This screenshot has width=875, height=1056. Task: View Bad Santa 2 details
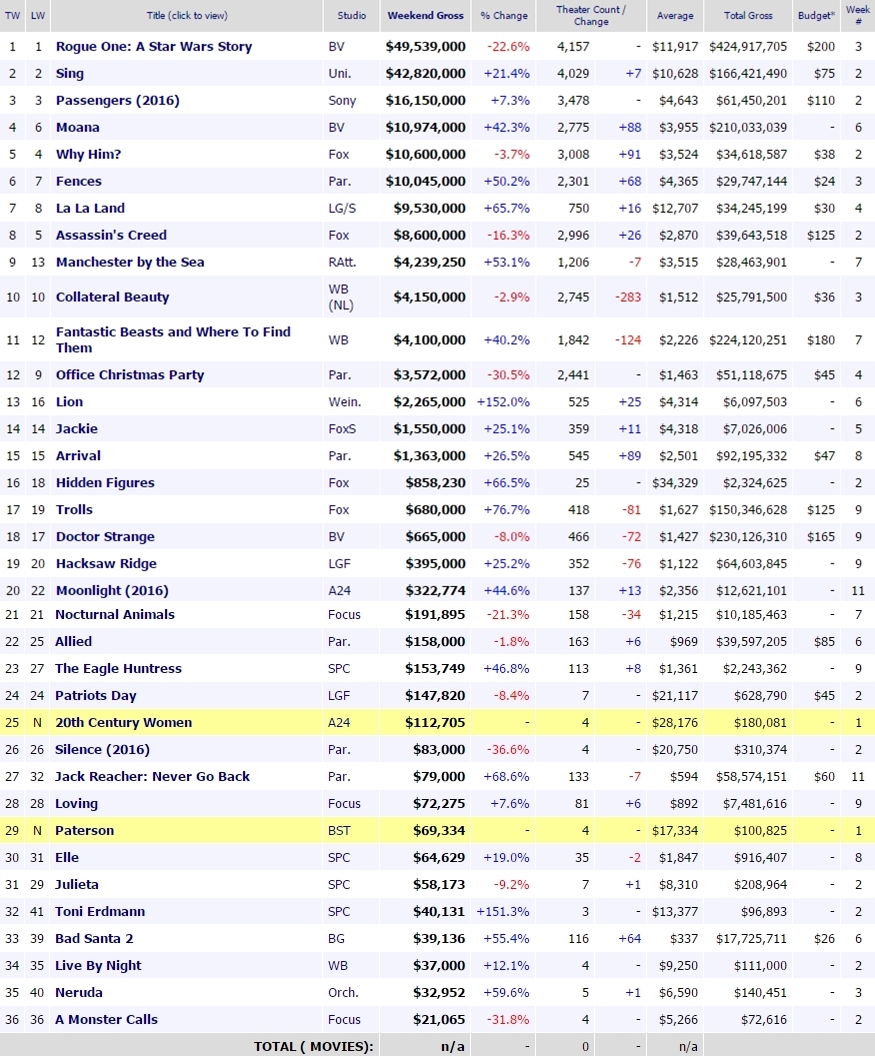[x=94, y=937]
